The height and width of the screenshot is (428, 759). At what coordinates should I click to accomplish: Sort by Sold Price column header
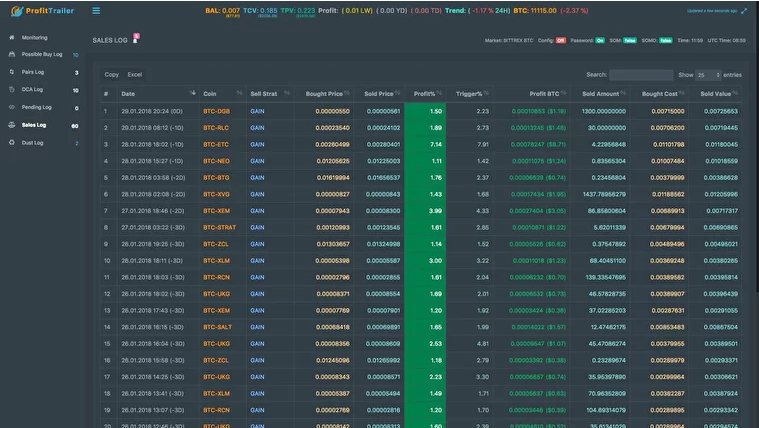[379, 94]
